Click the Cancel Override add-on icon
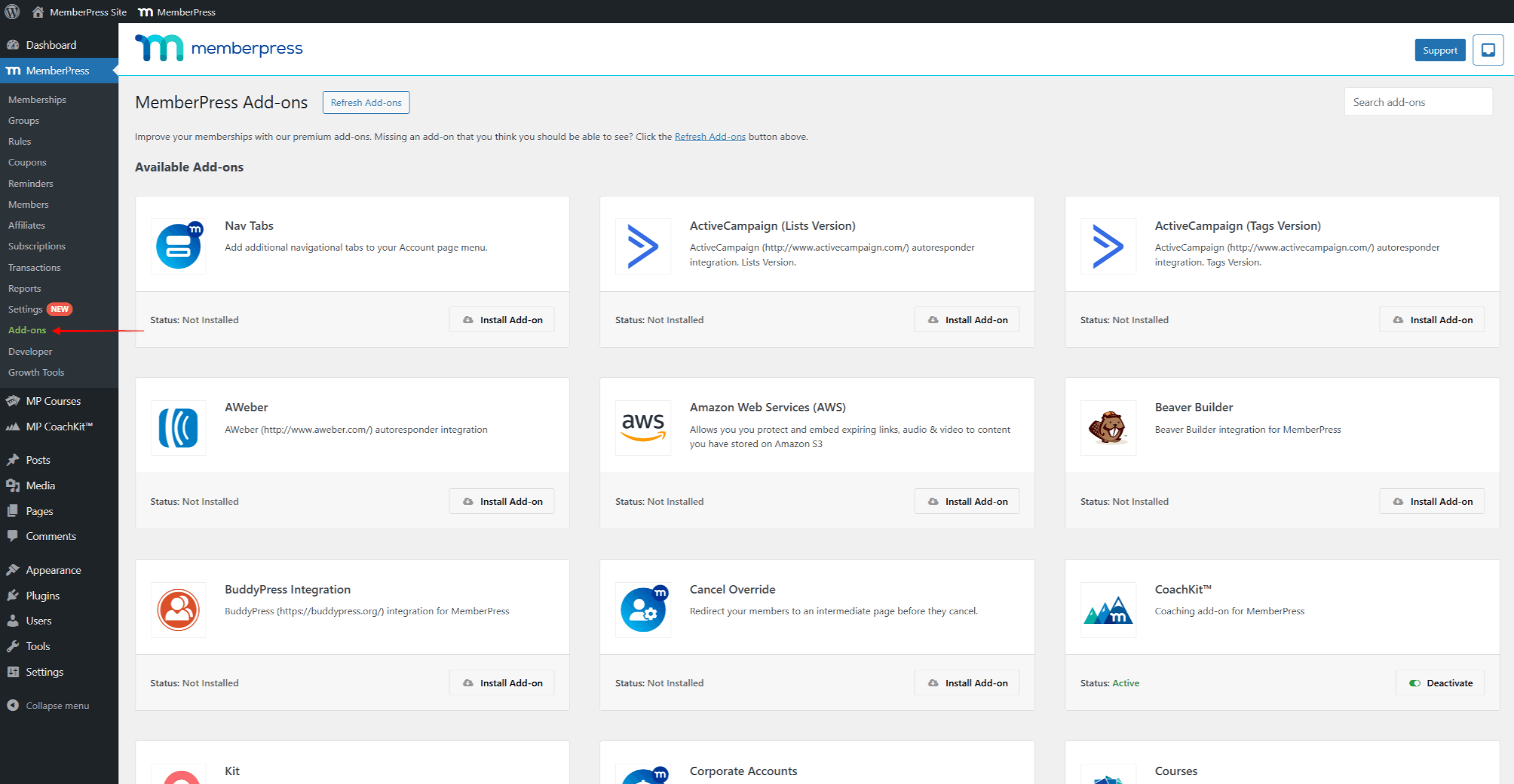This screenshot has height=784, width=1514. (x=643, y=610)
